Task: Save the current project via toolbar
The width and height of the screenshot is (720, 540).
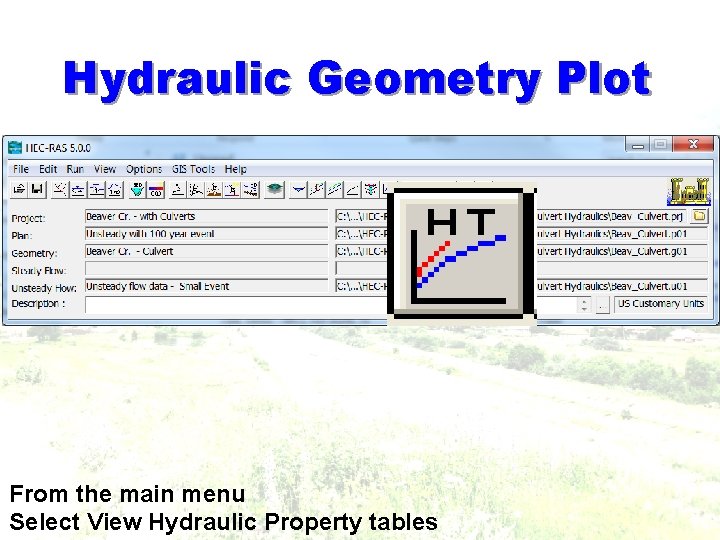Action: coord(37,189)
